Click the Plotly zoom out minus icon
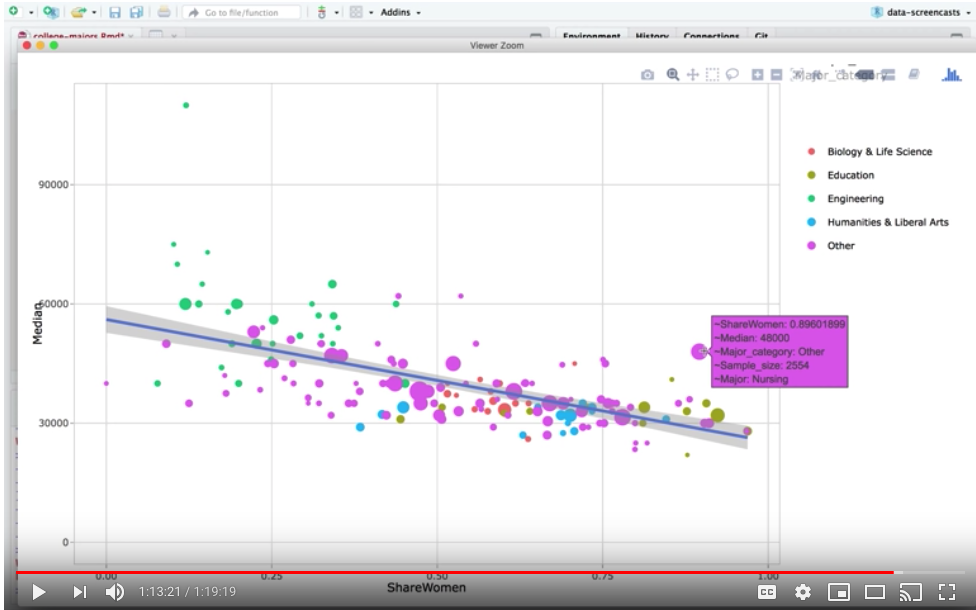The image size is (976, 610). pos(776,75)
